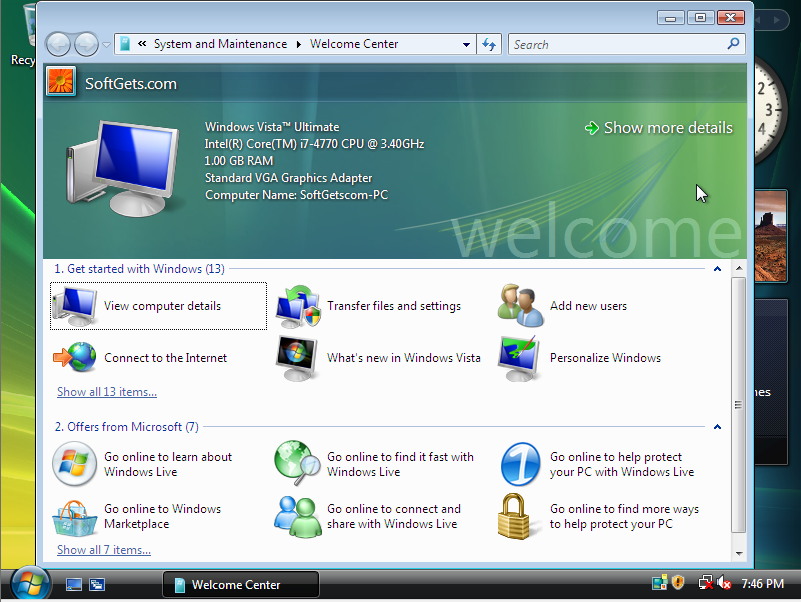Viewport: 801px width, 602px height.
Task: Click Computer Name: SoftGetscom-PC text
Action: pyautogui.click(x=296, y=195)
